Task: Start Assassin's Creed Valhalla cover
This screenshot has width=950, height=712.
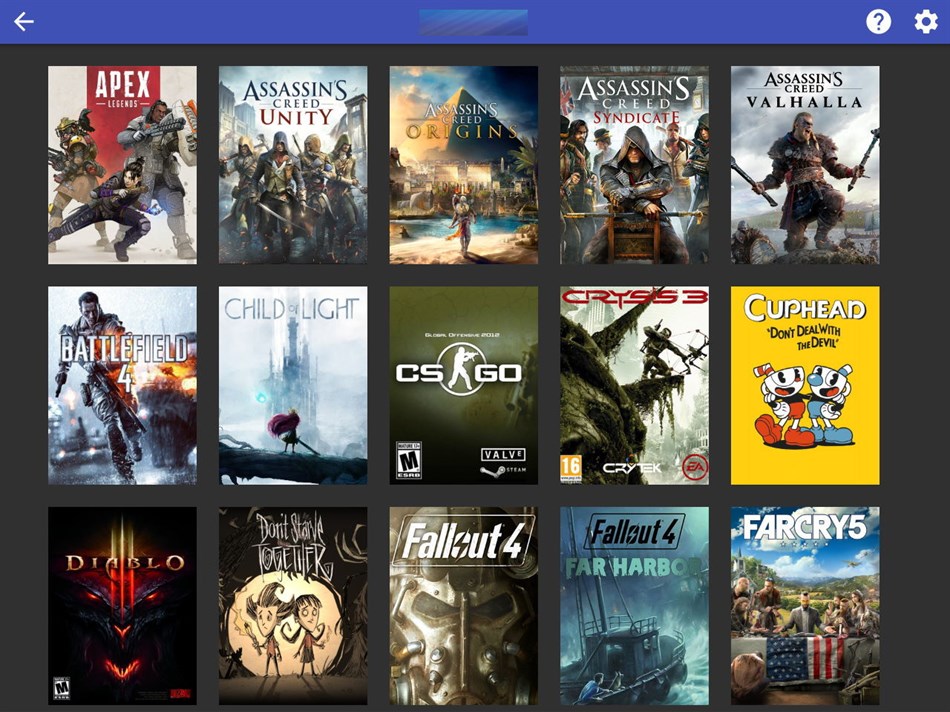Action: [x=805, y=165]
